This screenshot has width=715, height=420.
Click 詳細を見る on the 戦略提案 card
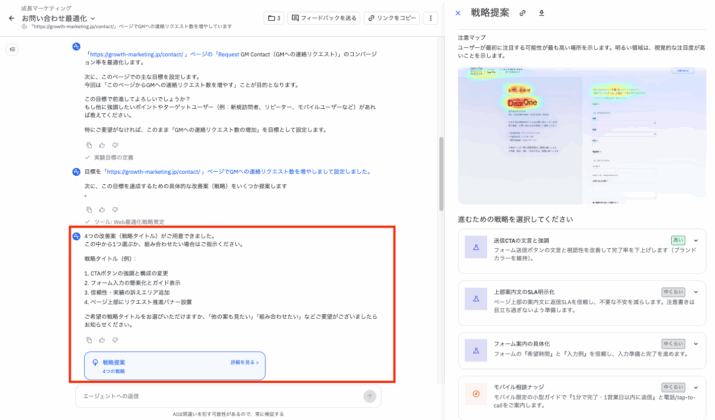click(244, 362)
